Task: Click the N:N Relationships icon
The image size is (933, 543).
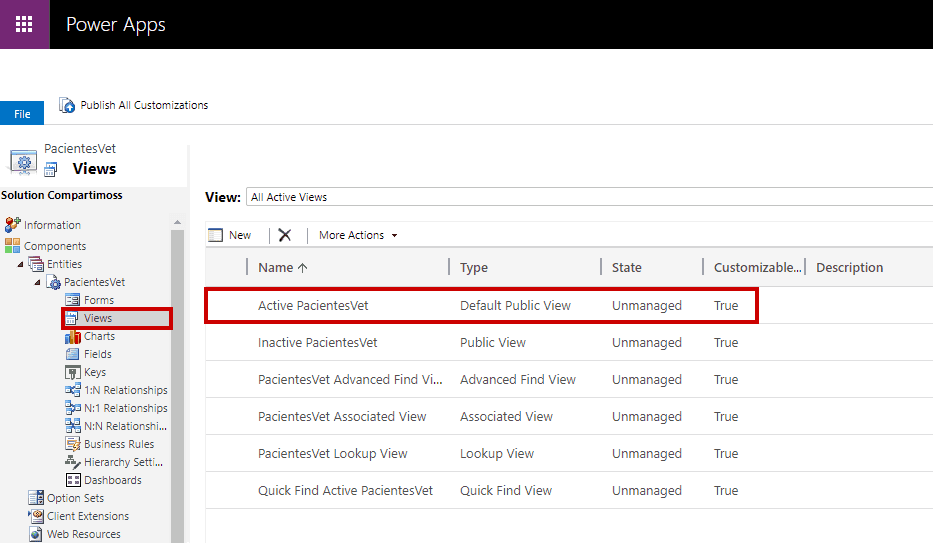Action: tap(73, 426)
